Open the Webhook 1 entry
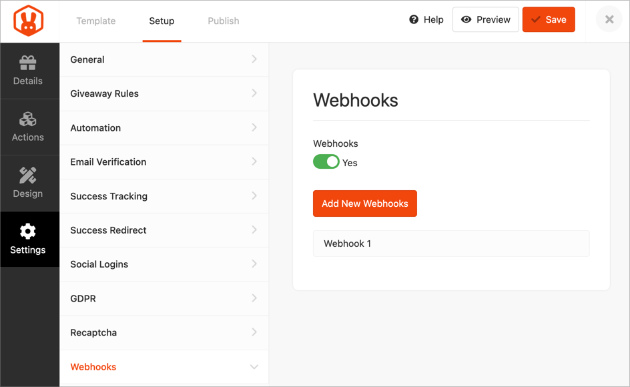The height and width of the screenshot is (387, 630). pos(451,244)
